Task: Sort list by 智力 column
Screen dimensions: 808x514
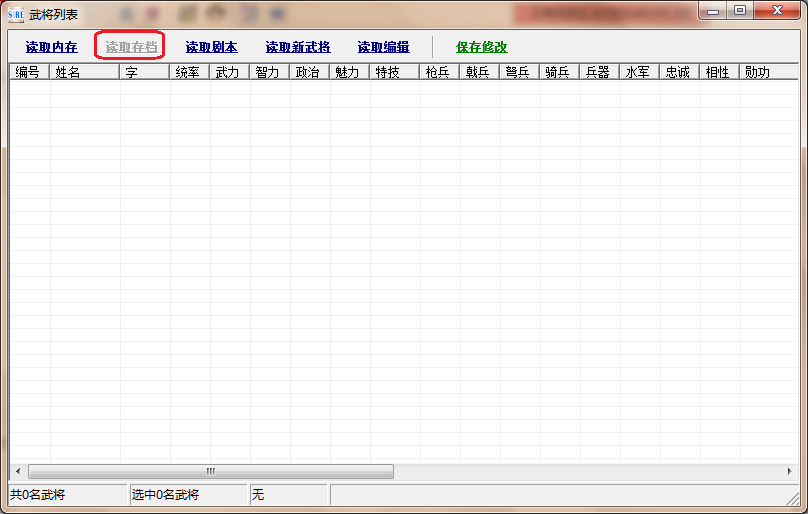Action: 270,72
